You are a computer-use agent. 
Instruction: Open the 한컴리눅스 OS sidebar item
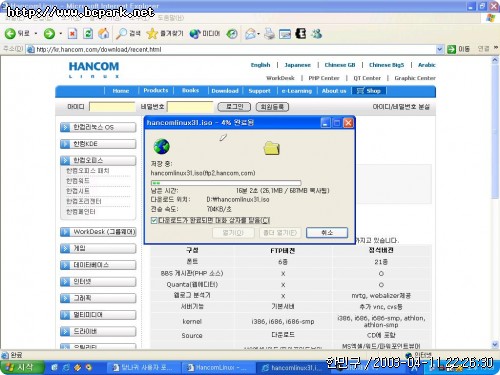(x=98, y=127)
